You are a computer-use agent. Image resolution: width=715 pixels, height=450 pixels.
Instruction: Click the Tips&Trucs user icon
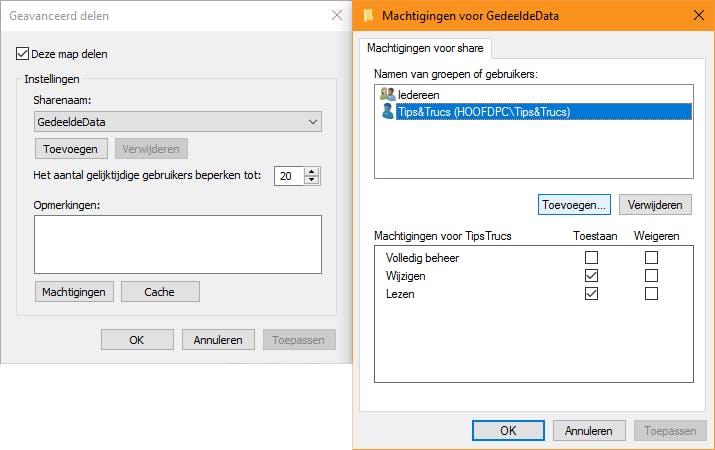388,112
